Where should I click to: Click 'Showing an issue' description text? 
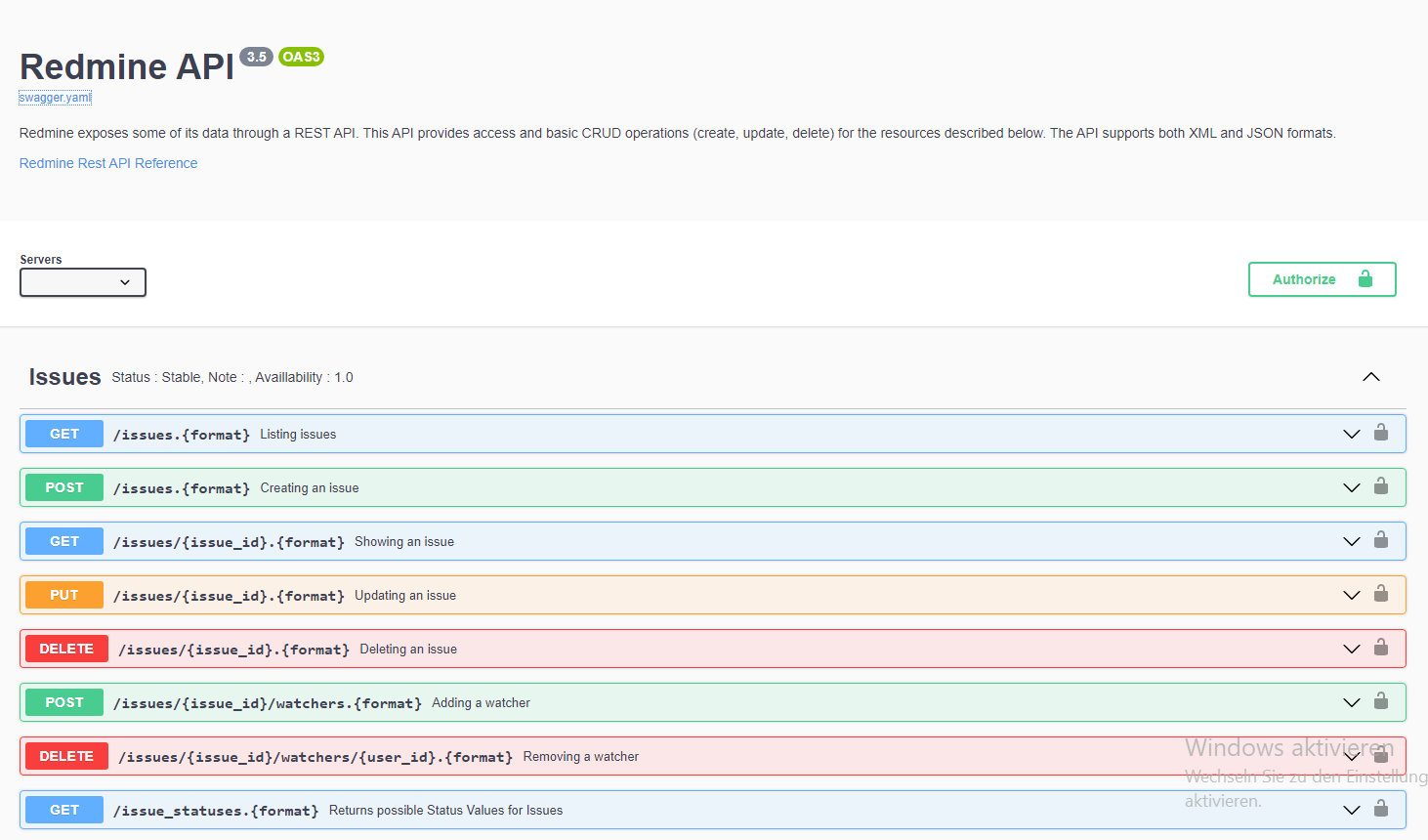(x=404, y=542)
